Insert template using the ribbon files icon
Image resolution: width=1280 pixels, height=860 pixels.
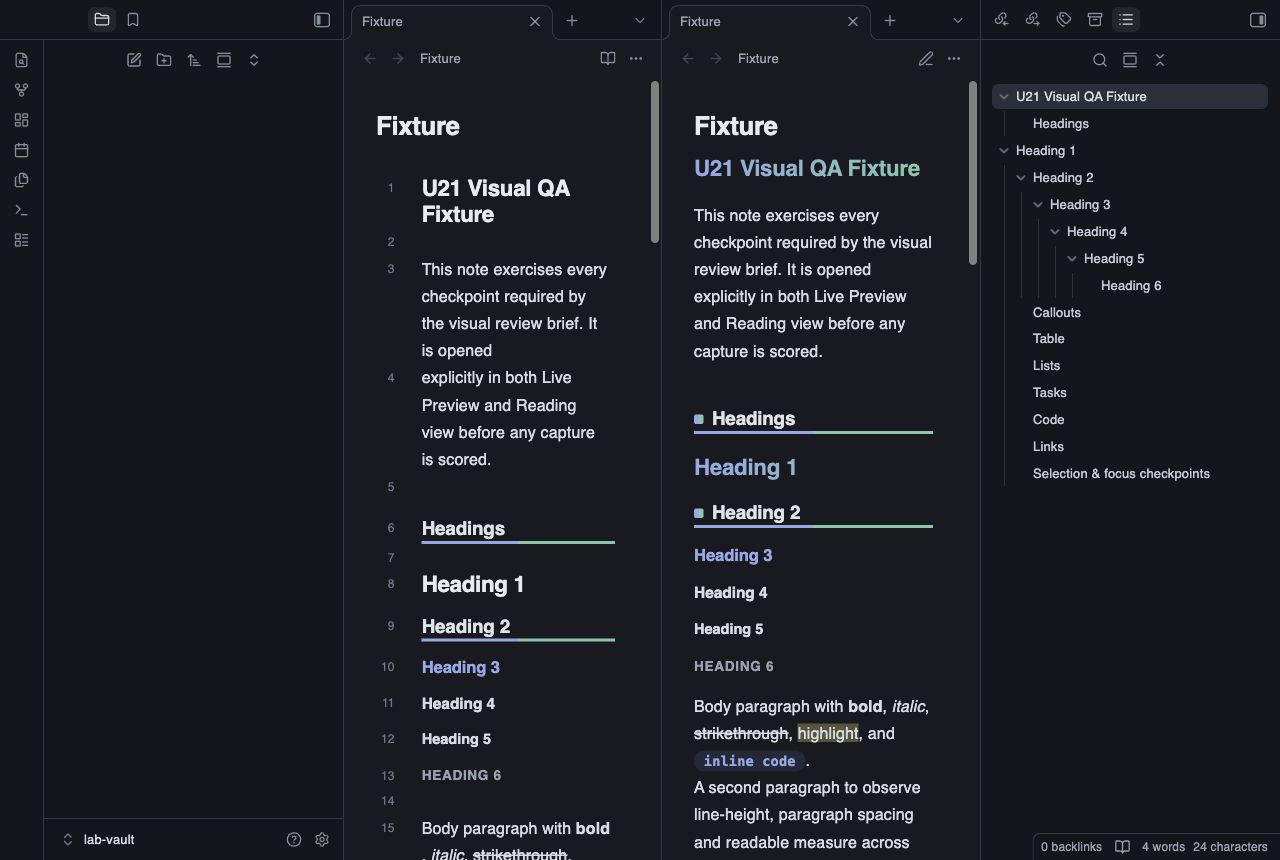click(22, 180)
